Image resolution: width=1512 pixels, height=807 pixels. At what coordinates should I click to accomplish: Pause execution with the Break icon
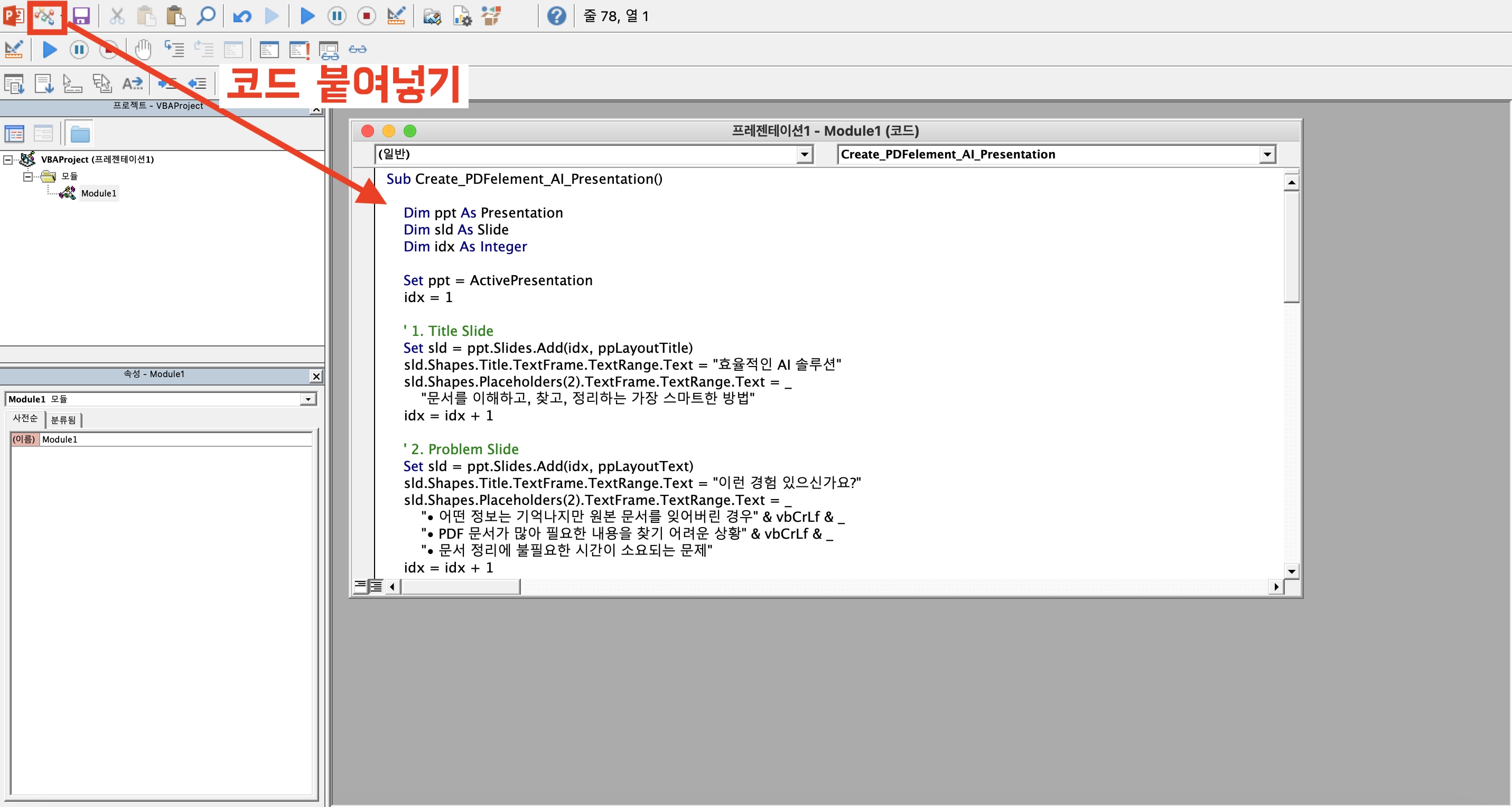pyautogui.click(x=337, y=16)
